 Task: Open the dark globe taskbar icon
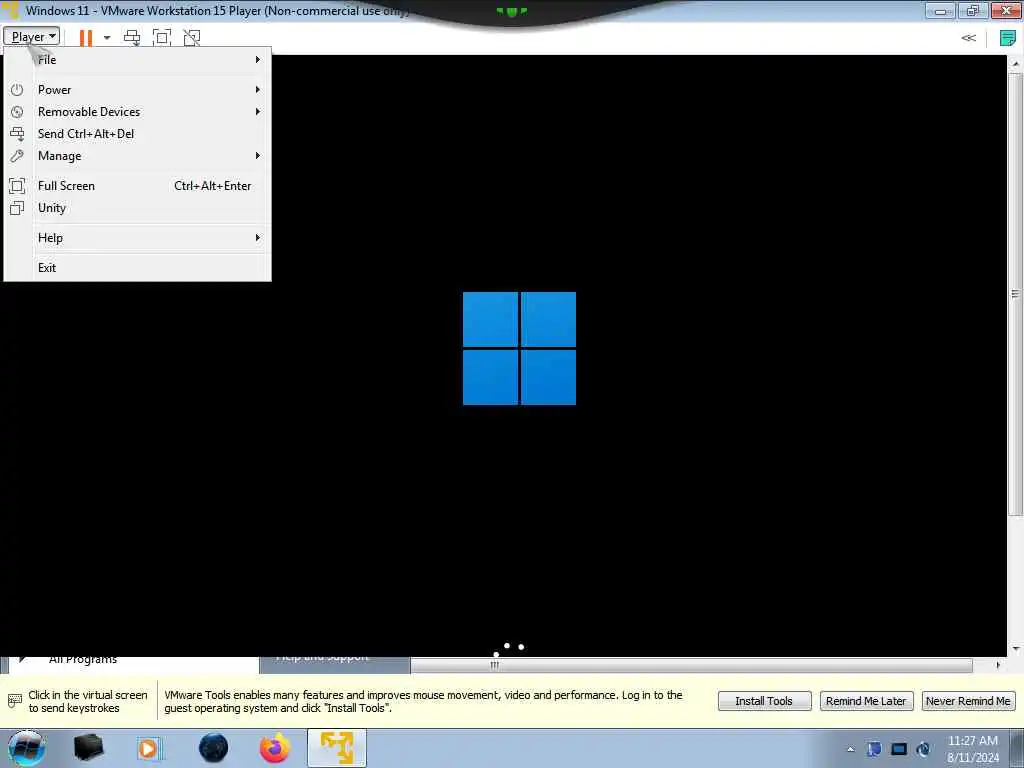[x=214, y=748]
